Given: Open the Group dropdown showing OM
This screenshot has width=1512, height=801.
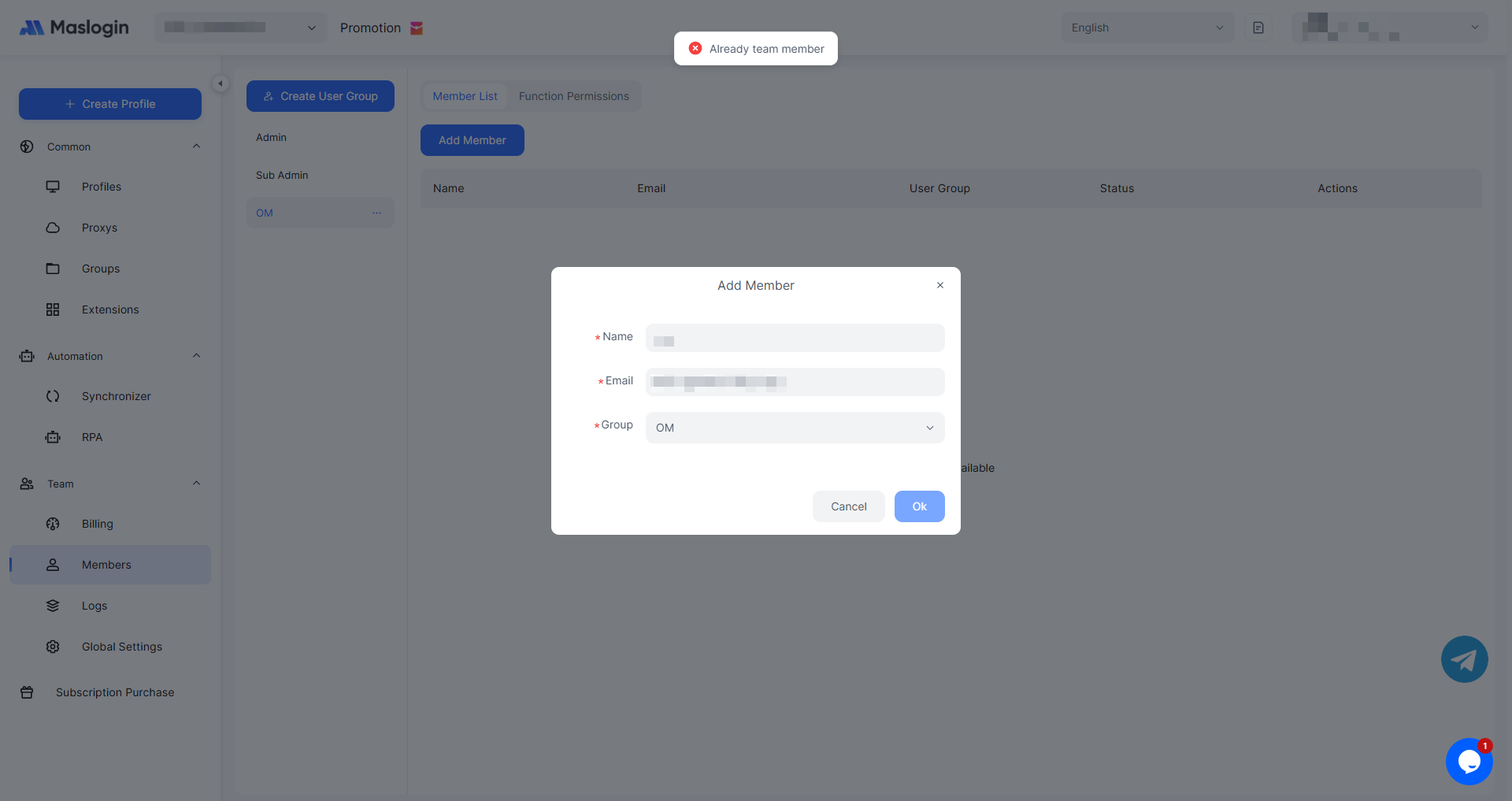Looking at the screenshot, I should [x=795, y=428].
